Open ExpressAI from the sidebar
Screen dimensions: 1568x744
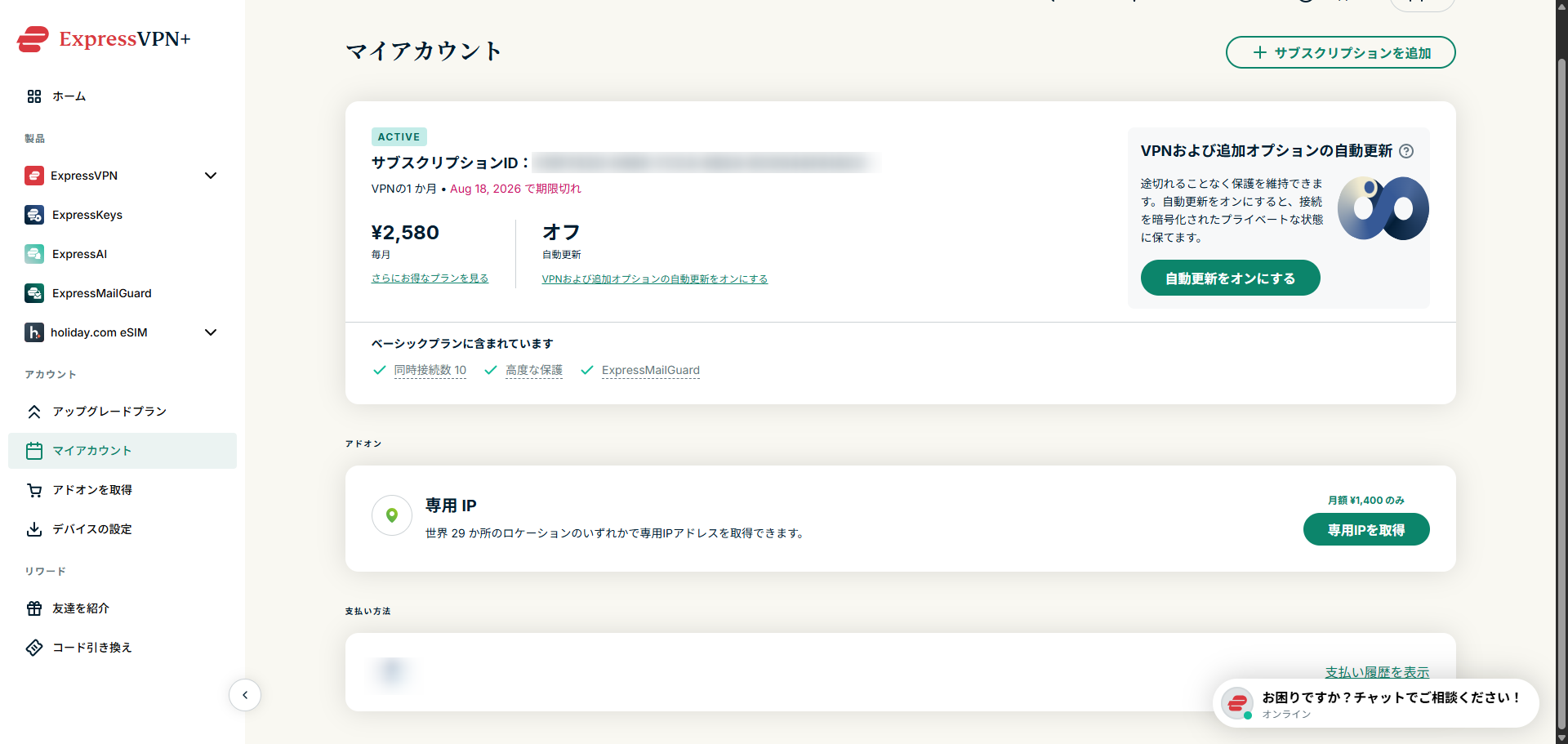point(122,254)
